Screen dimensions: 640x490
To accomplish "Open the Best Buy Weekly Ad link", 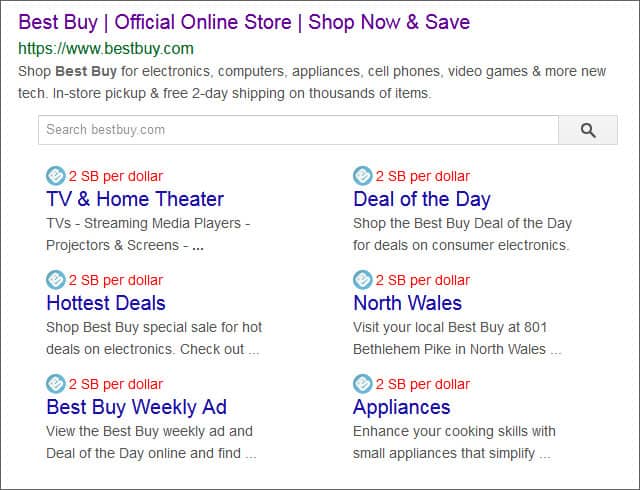I will coord(136,408).
